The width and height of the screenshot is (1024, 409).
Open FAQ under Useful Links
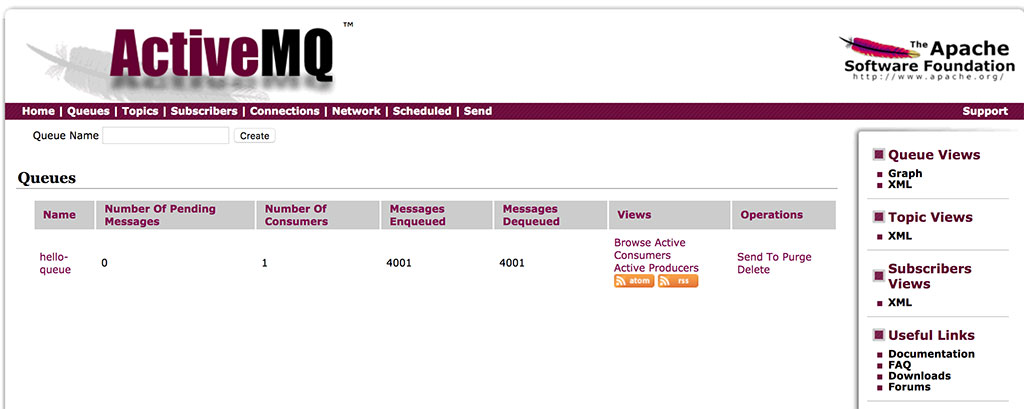click(x=899, y=365)
